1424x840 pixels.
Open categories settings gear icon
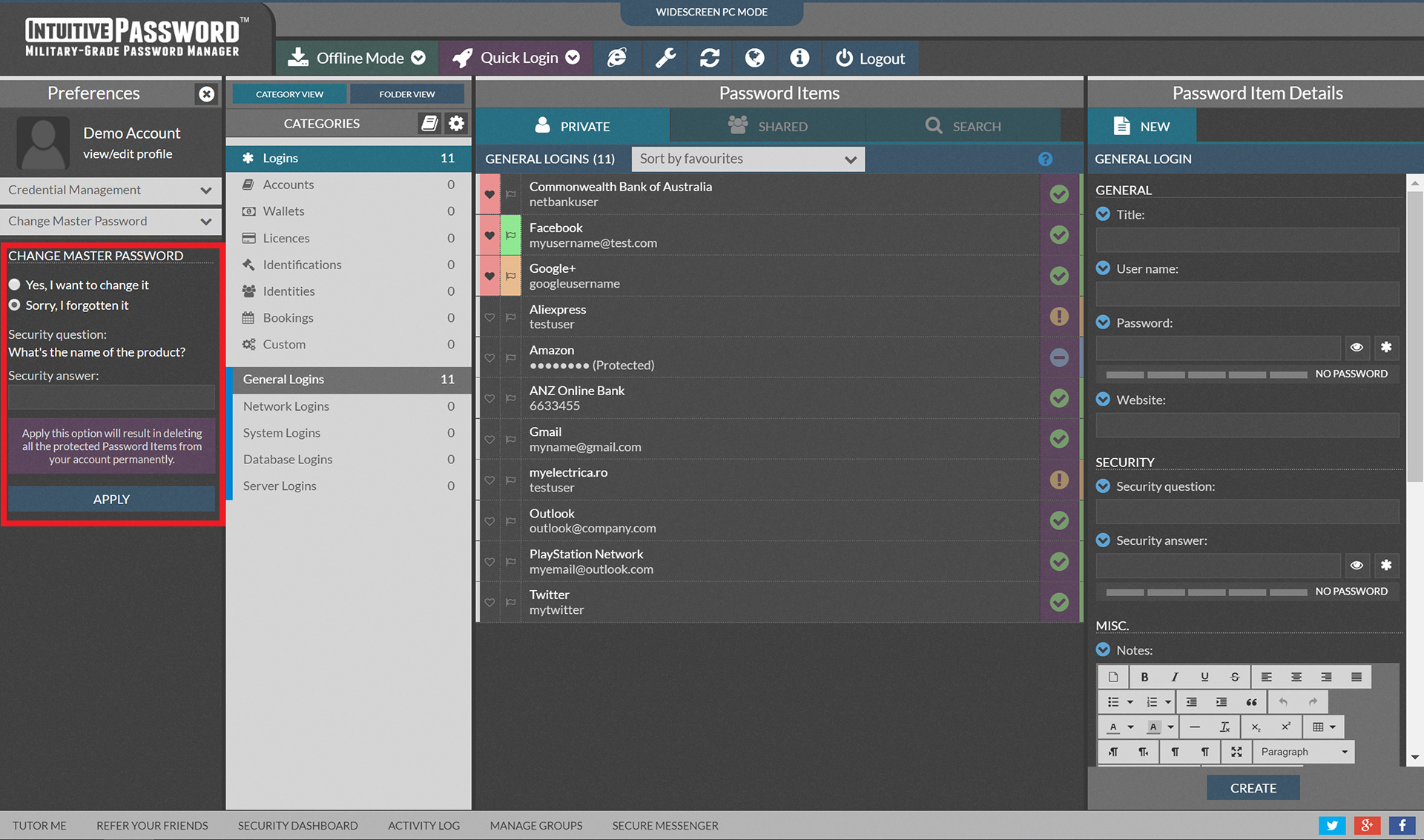point(457,123)
